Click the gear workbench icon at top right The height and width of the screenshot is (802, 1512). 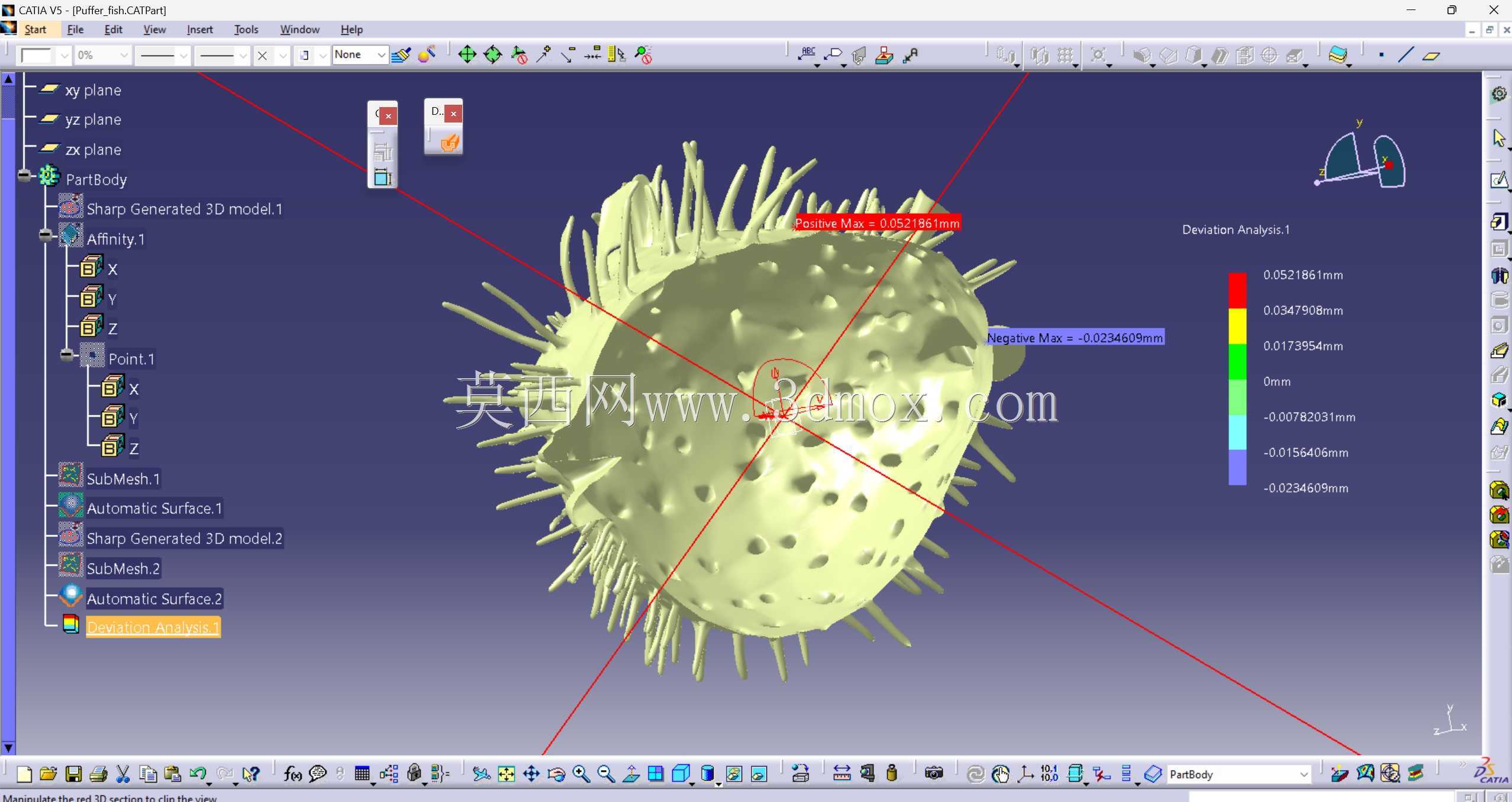1499,94
